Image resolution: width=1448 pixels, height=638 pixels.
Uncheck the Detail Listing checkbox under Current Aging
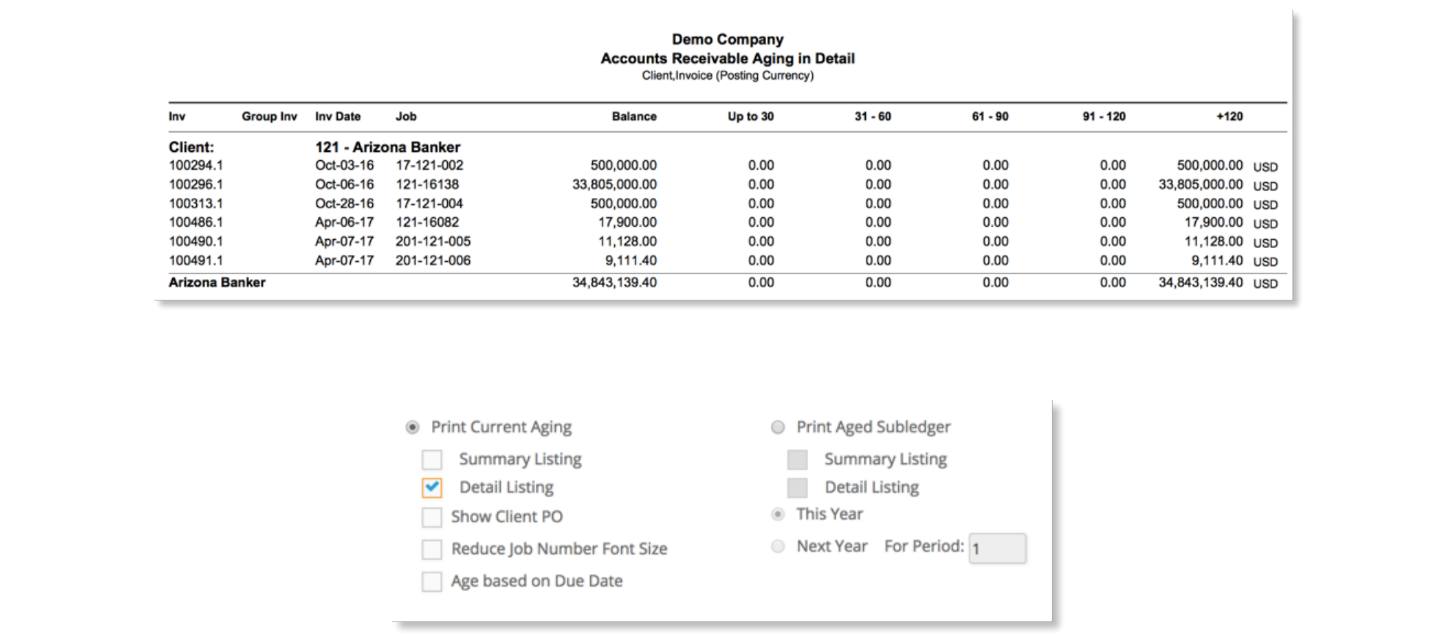click(x=432, y=488)
